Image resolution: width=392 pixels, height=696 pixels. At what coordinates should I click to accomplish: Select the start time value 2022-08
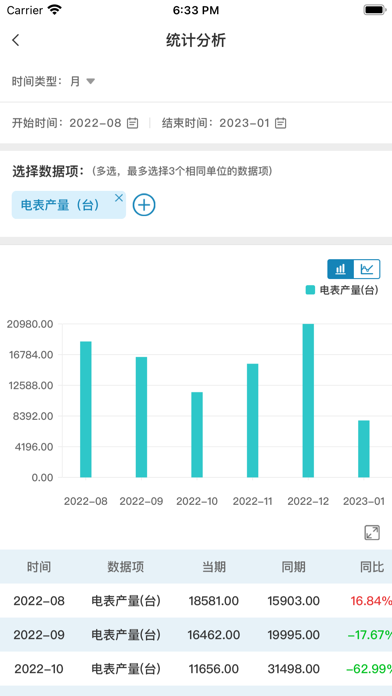point(95,123)
